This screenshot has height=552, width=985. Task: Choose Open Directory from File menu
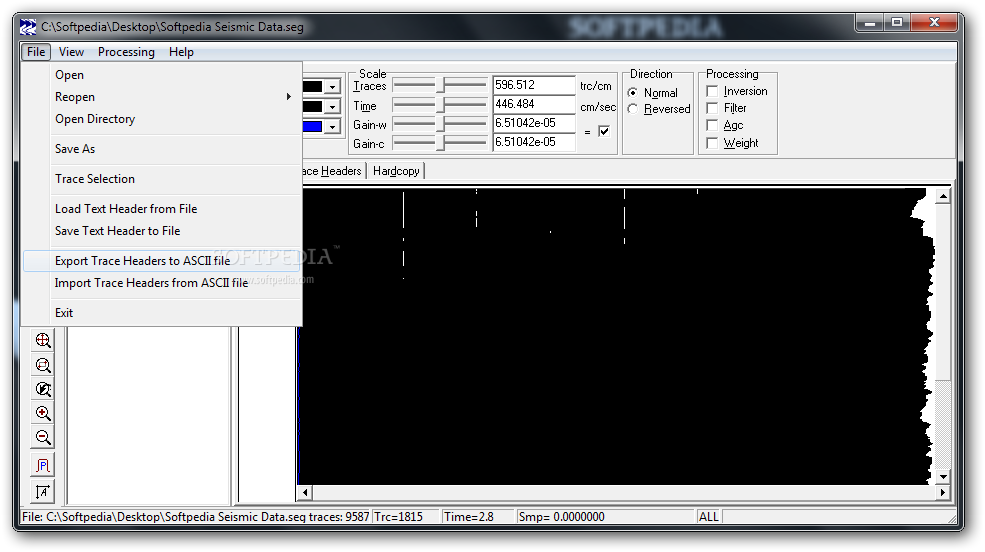[x=161, y=119]
